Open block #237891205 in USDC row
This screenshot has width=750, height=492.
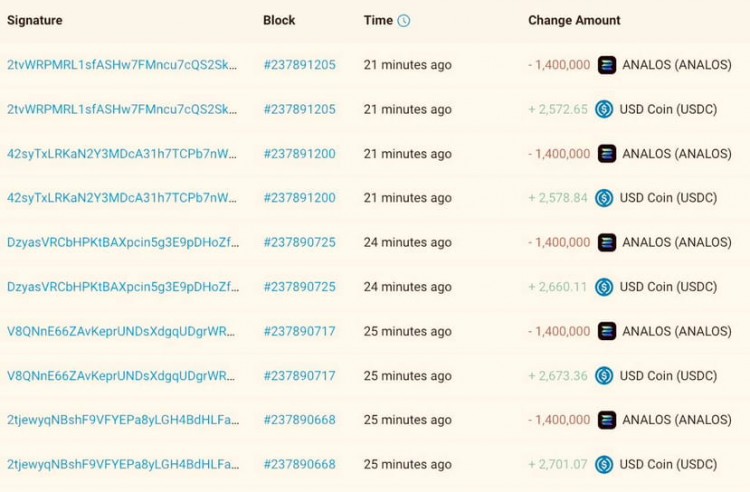click(x=300, y=109)
